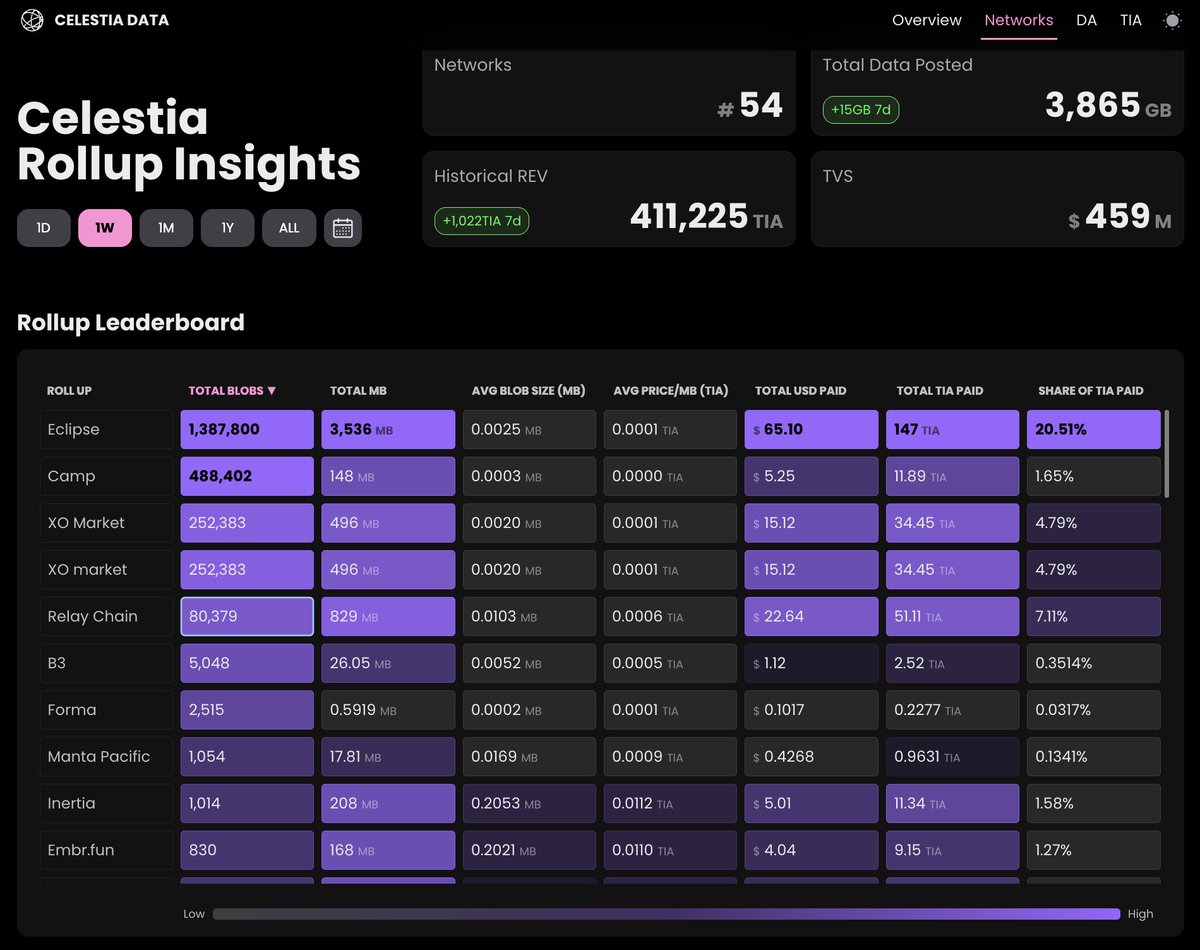Click the lowercase XO market rollup name
The width and height of the screenshot is (1200, 950).
coord(107,570)
